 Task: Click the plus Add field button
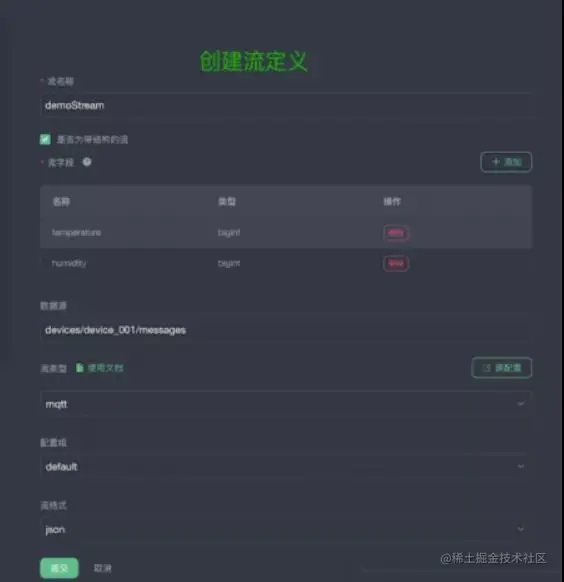click(x=506, y=162)
